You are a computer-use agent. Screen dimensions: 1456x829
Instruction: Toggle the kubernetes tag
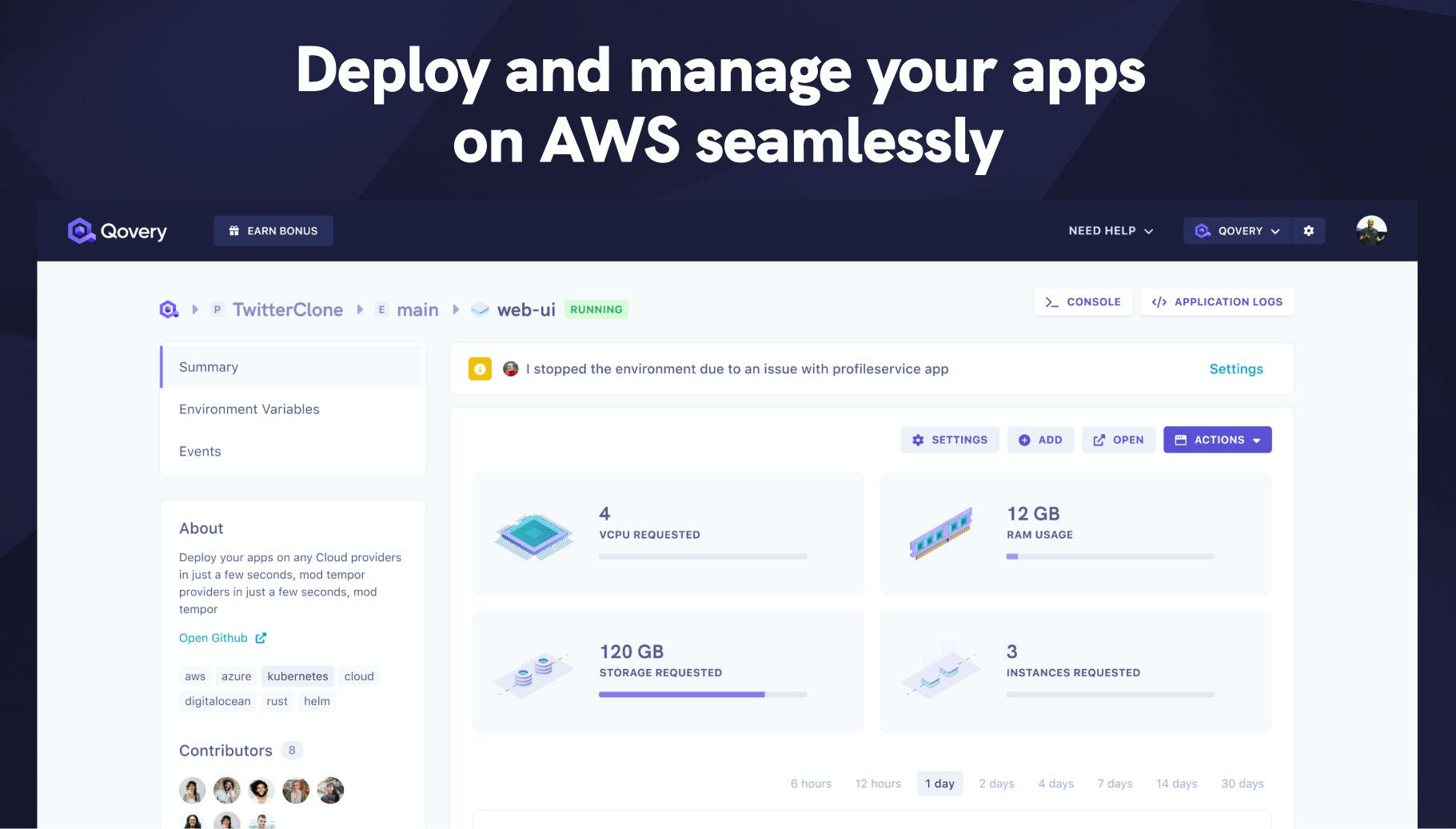(x=297, y=676)
